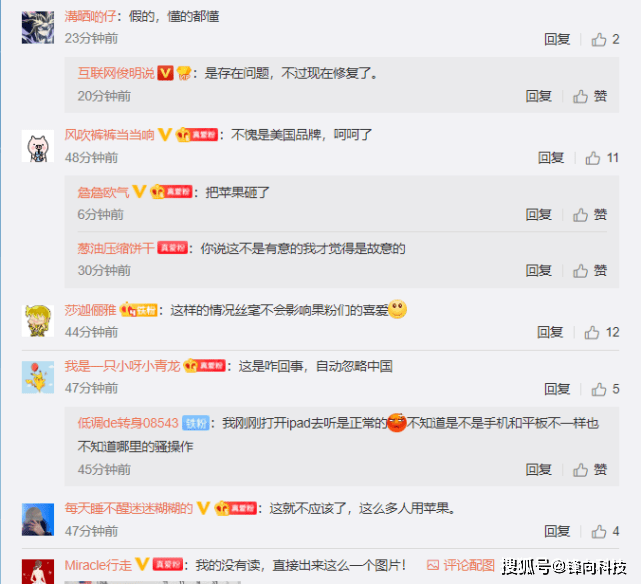Reply to the 45分钟前 nested comment
641x584 pixels.
pos(538,470)
